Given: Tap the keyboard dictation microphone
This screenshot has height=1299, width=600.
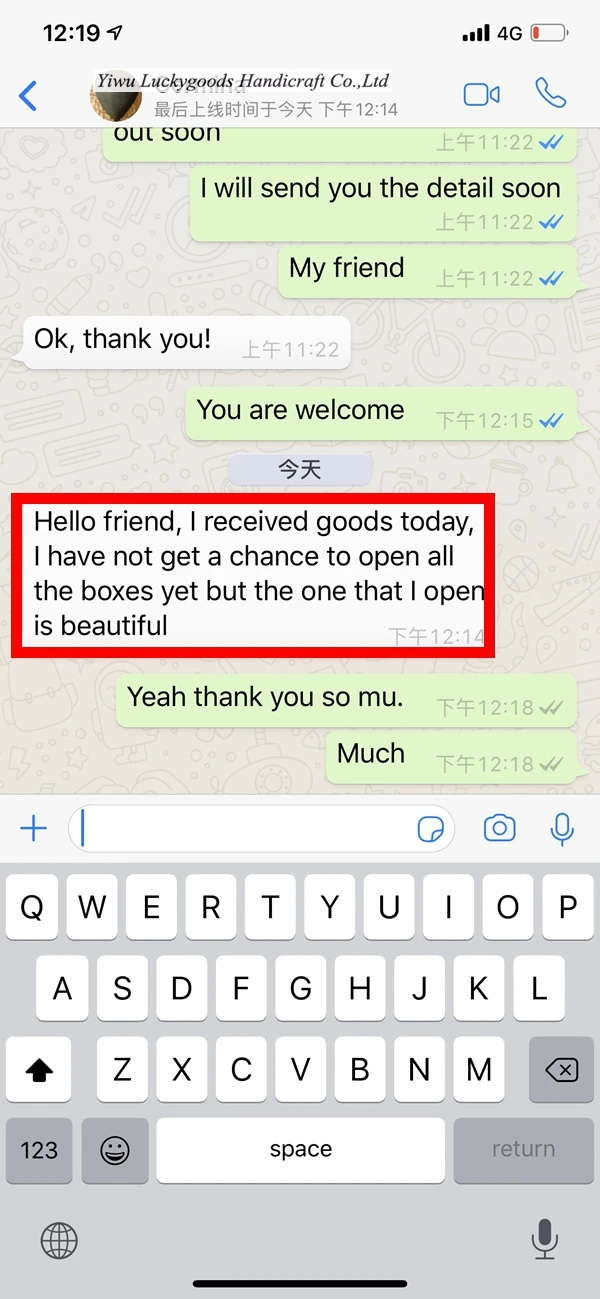Looking at the screenshot, I should click(544, 1240).
